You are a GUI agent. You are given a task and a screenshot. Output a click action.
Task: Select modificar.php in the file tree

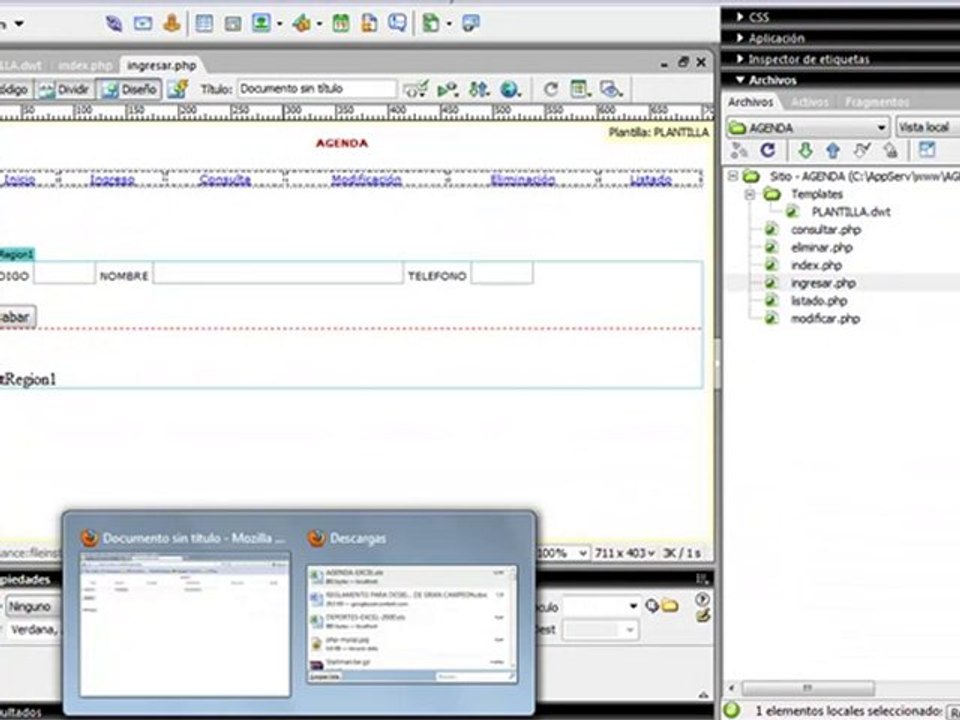825,318
